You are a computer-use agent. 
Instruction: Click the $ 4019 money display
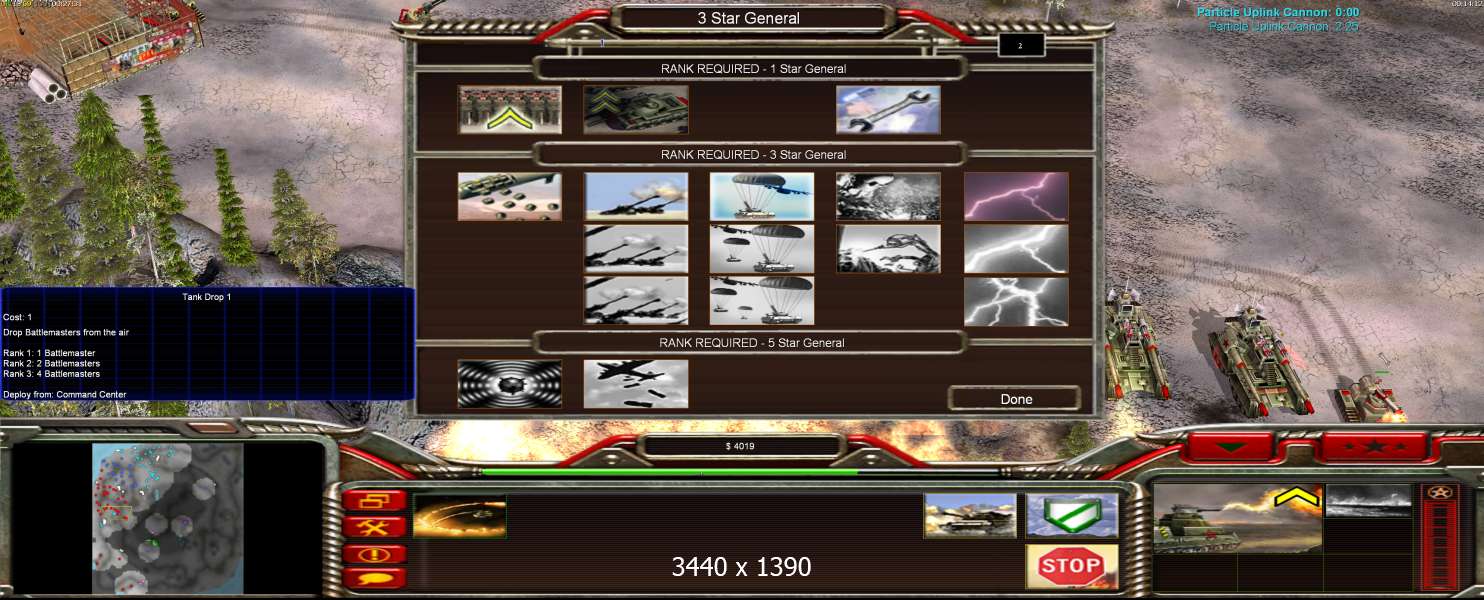click(x=740, y=446)
